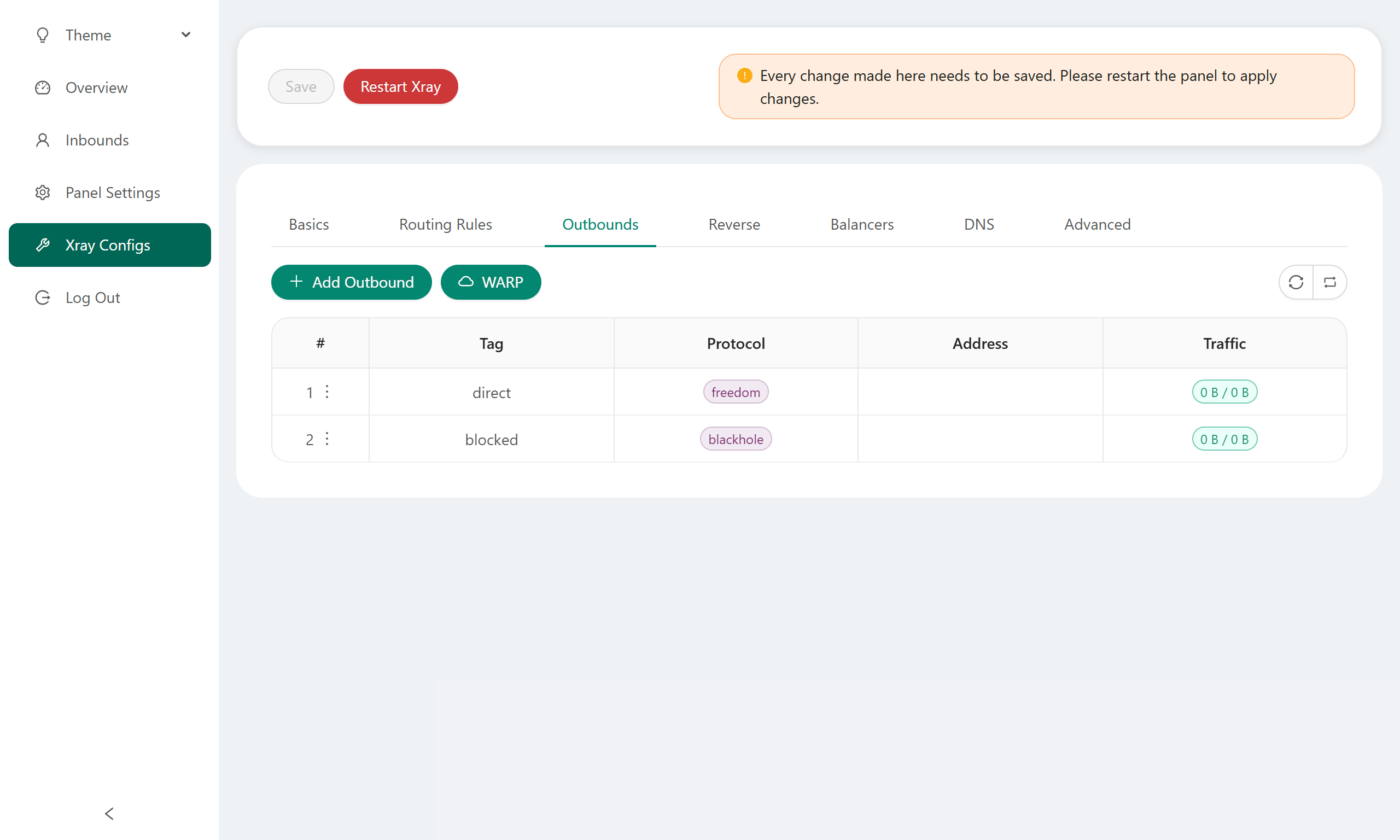Click the Overview dashboard icon in the sidebar
1400x840 pixels.
click(x=43, y=87)
